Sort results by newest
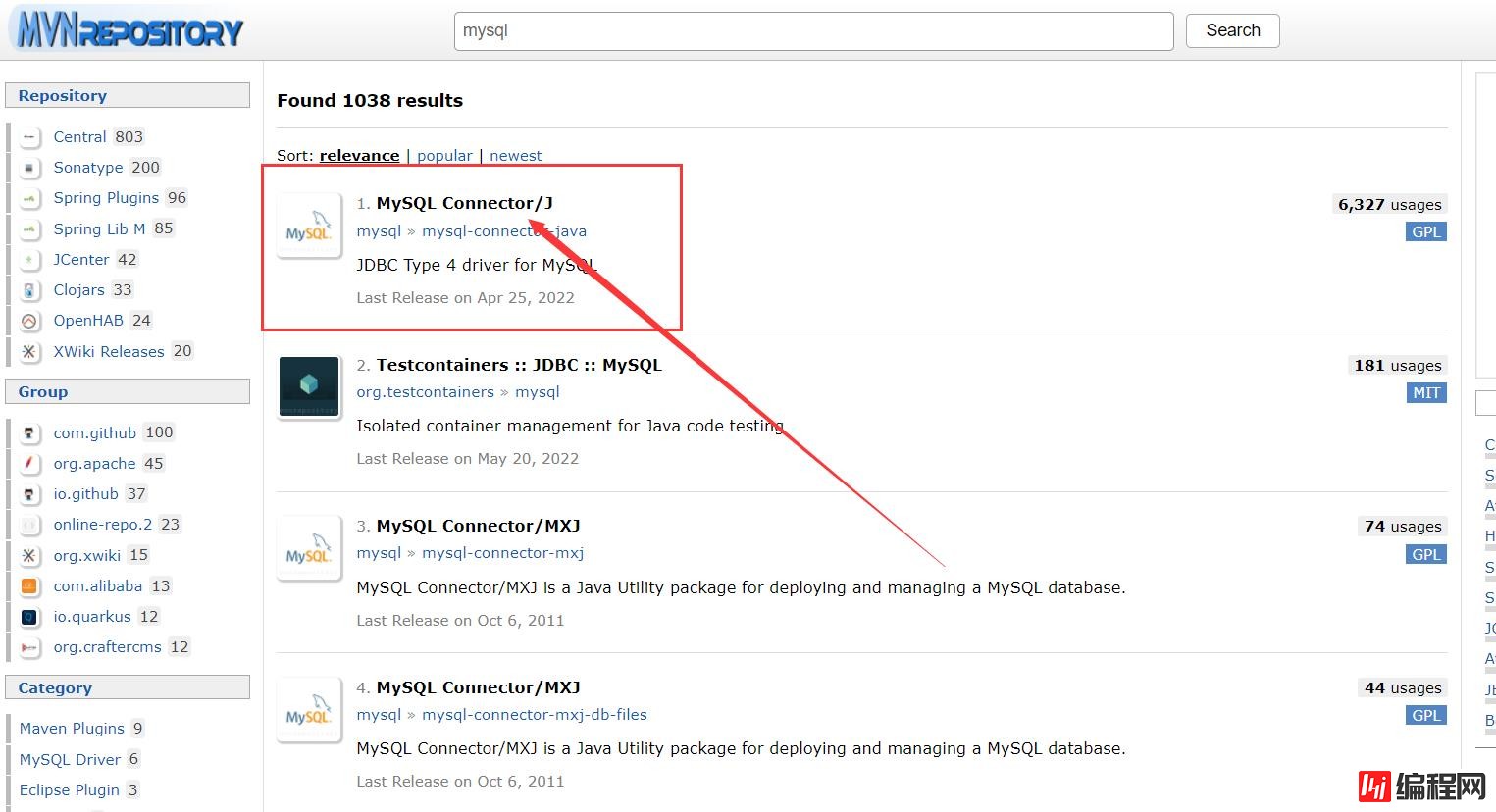Image resolution: width=1496 pixels, height=812 pixels. pos(516,156)
